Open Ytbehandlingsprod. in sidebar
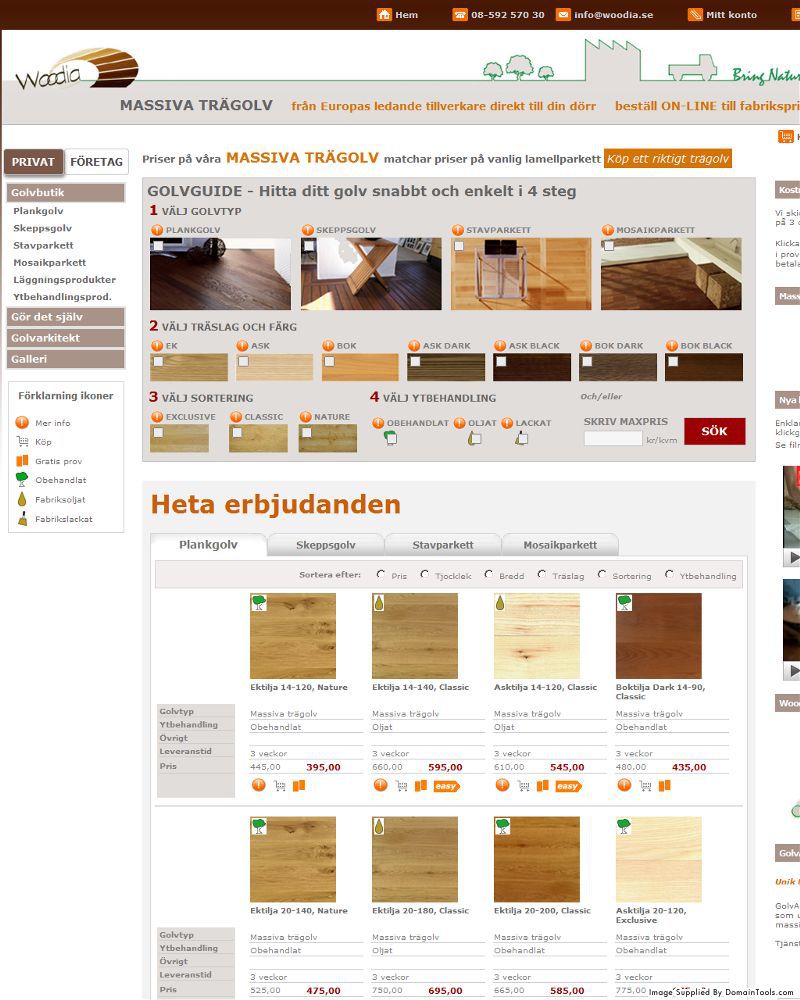This screenshot has width=800, height=1000. click(62, 297)
